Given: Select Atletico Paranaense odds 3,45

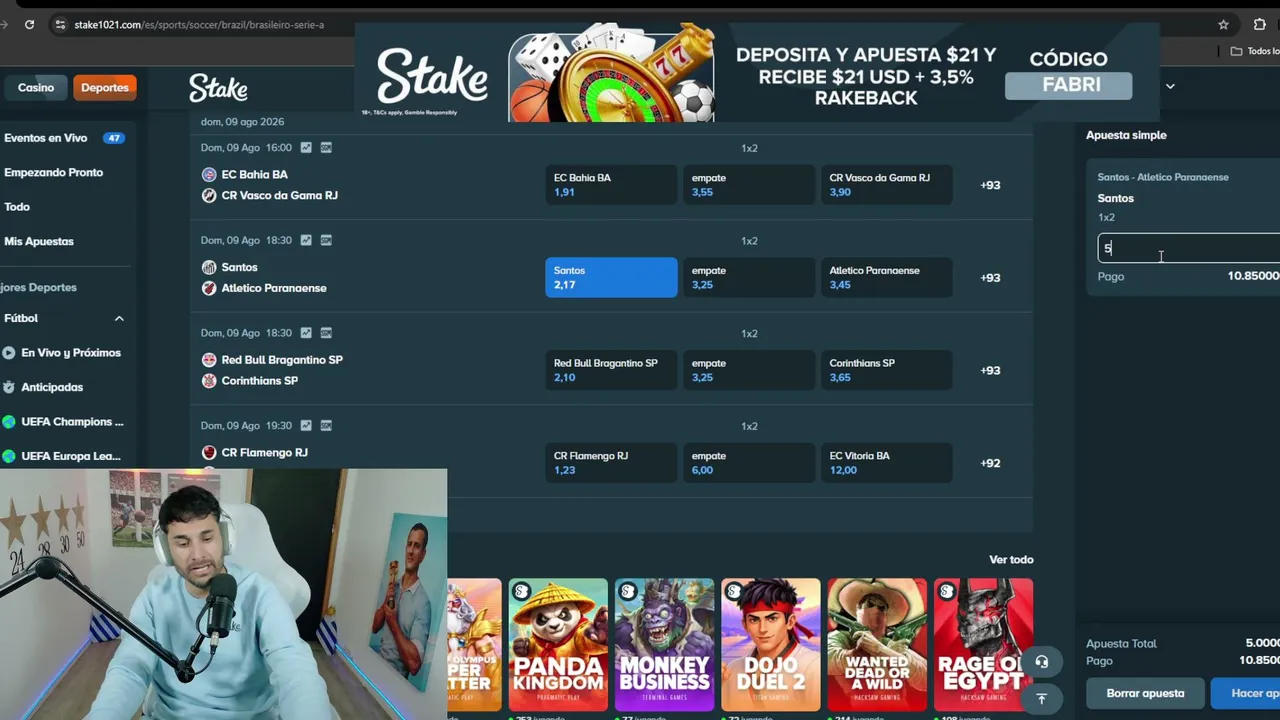Looking at the screenshot, I should (886, 277).
